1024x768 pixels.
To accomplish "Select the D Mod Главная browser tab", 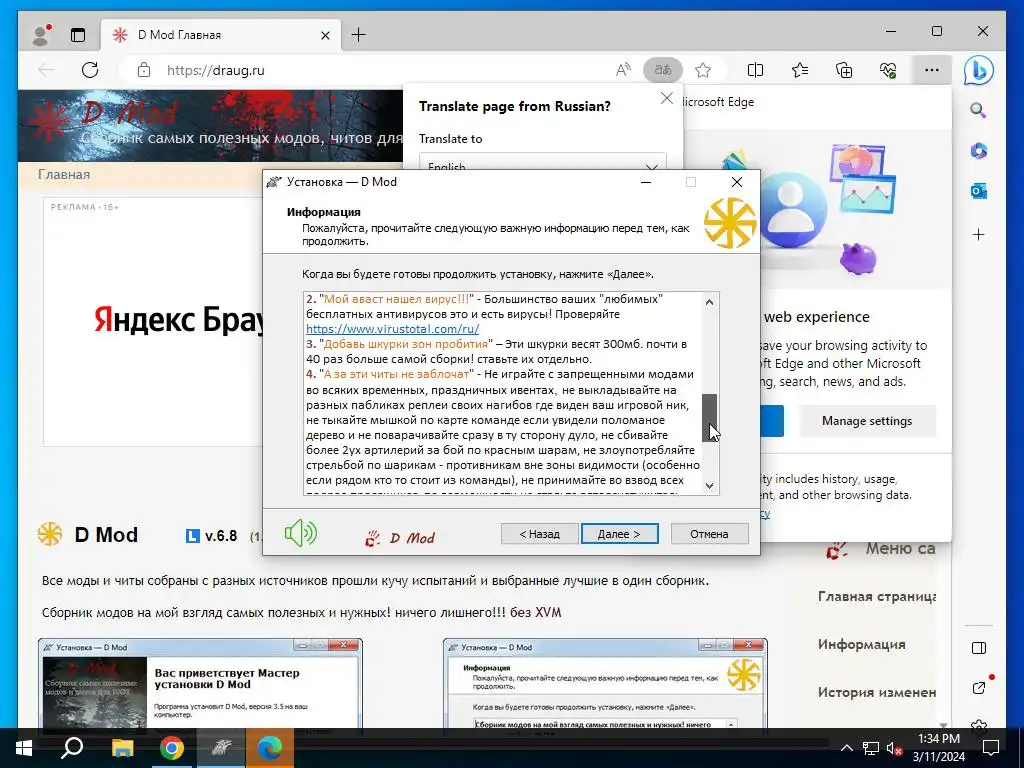I will (221, 35).
